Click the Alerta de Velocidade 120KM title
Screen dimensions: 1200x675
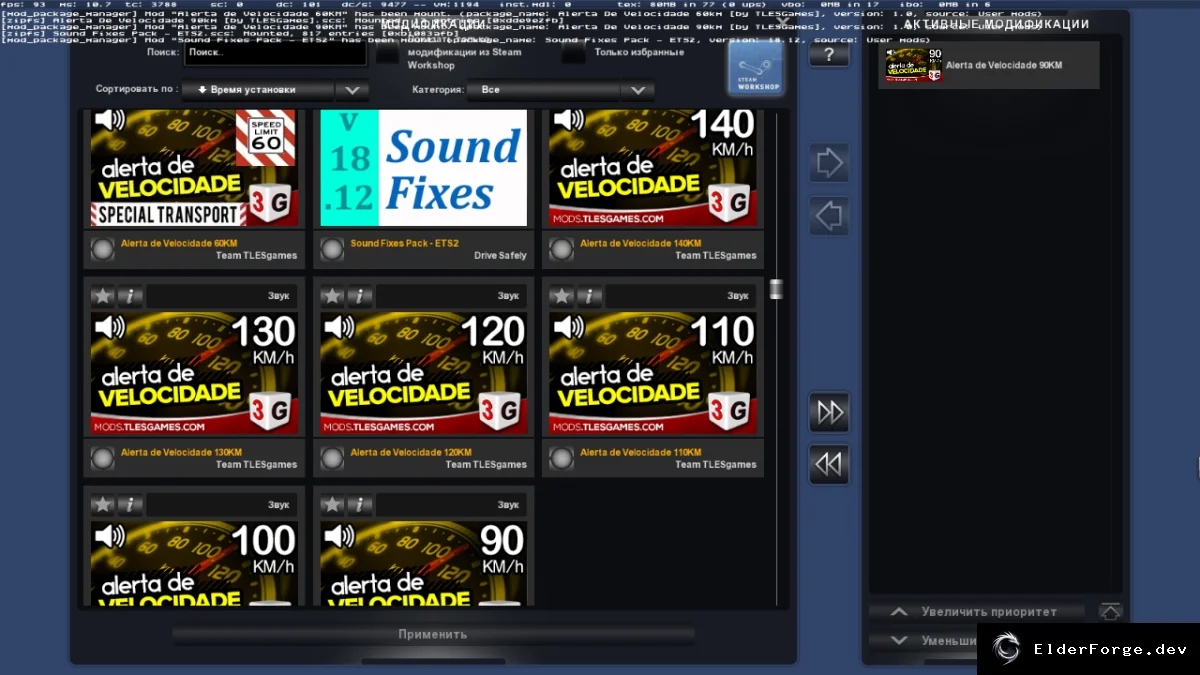pyautogui.click(x=411, y=452)
